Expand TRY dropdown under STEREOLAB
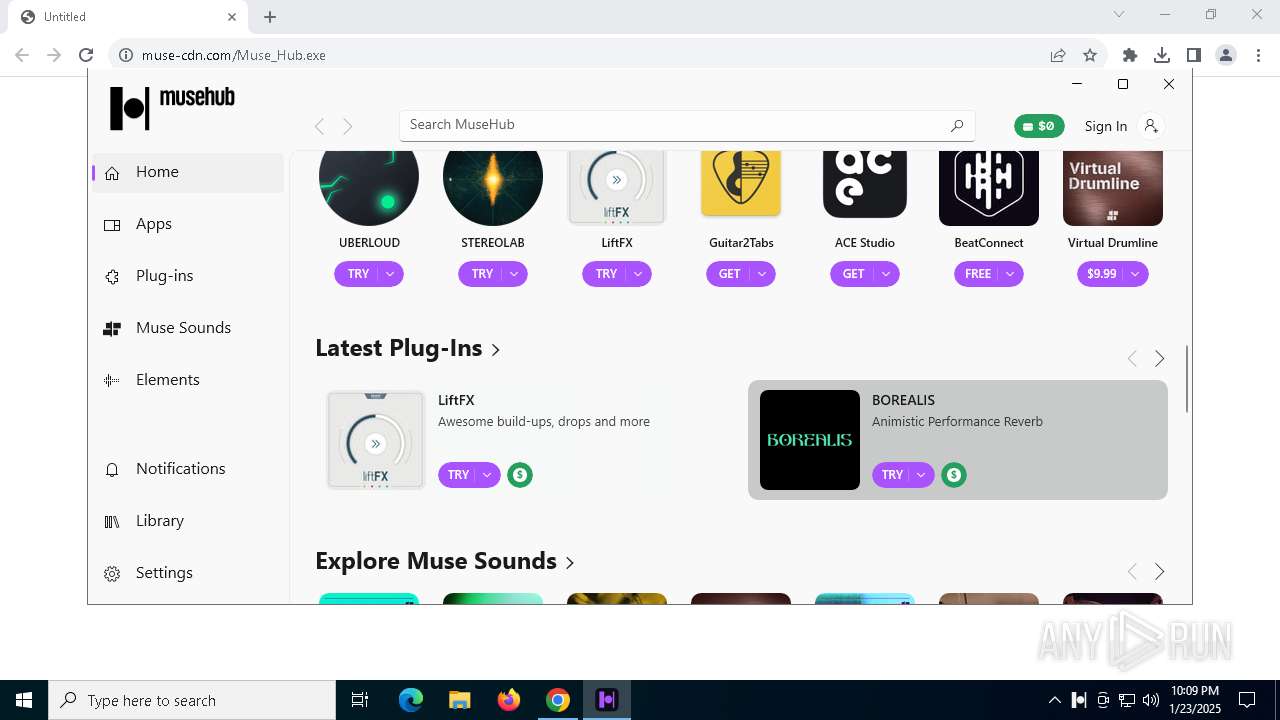This screenshot has height=720, width=1280. (515, 274)
